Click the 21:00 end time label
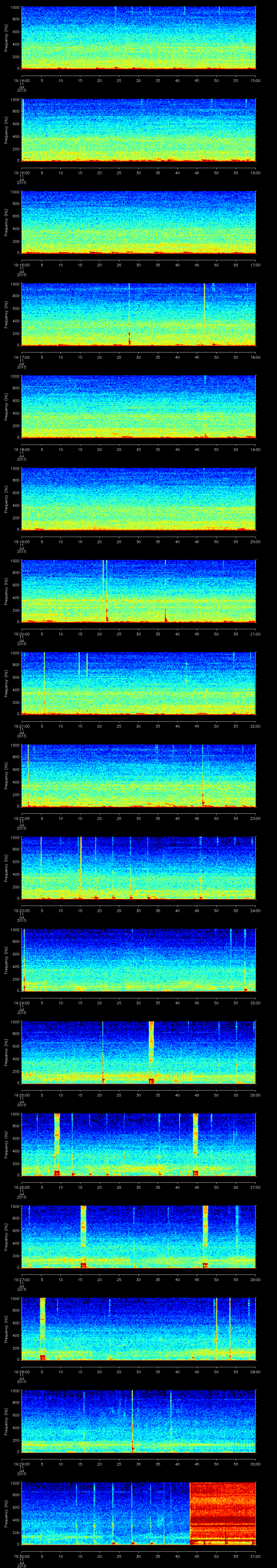The width and height of the screenshot is (277, 1568). [256, 634]
